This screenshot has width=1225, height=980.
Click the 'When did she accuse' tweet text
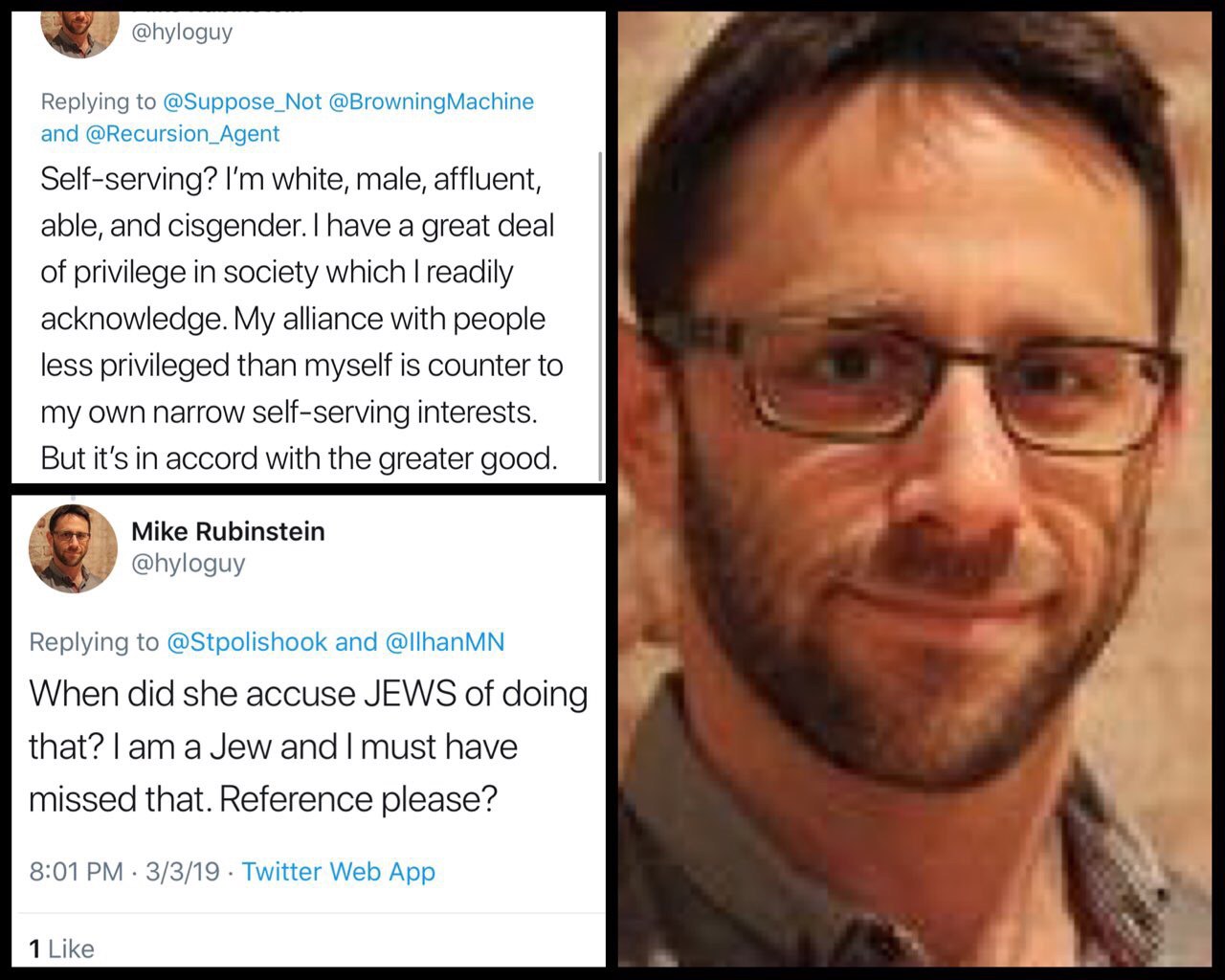point(308,746)
